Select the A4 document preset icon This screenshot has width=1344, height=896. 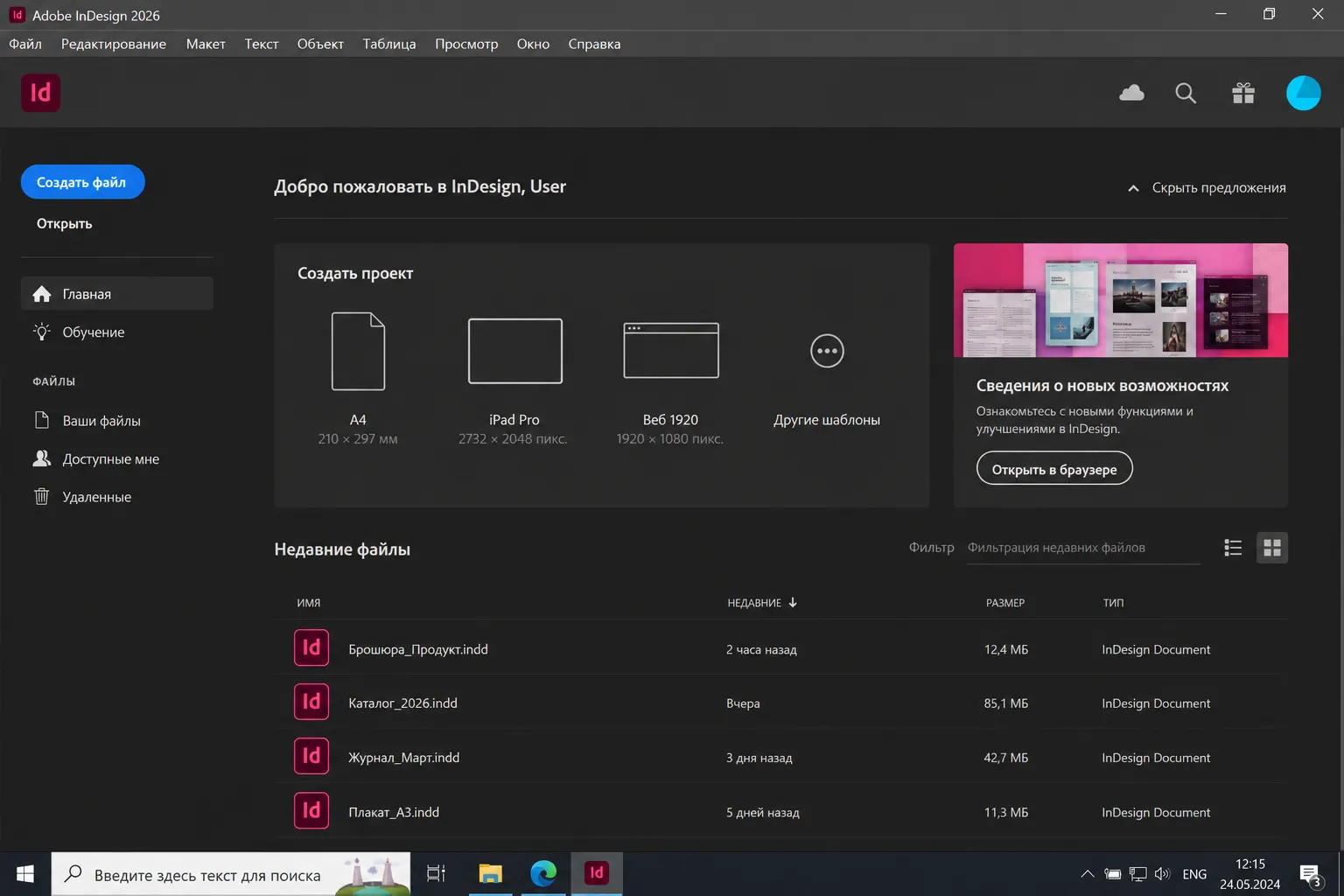click(358, 351)
